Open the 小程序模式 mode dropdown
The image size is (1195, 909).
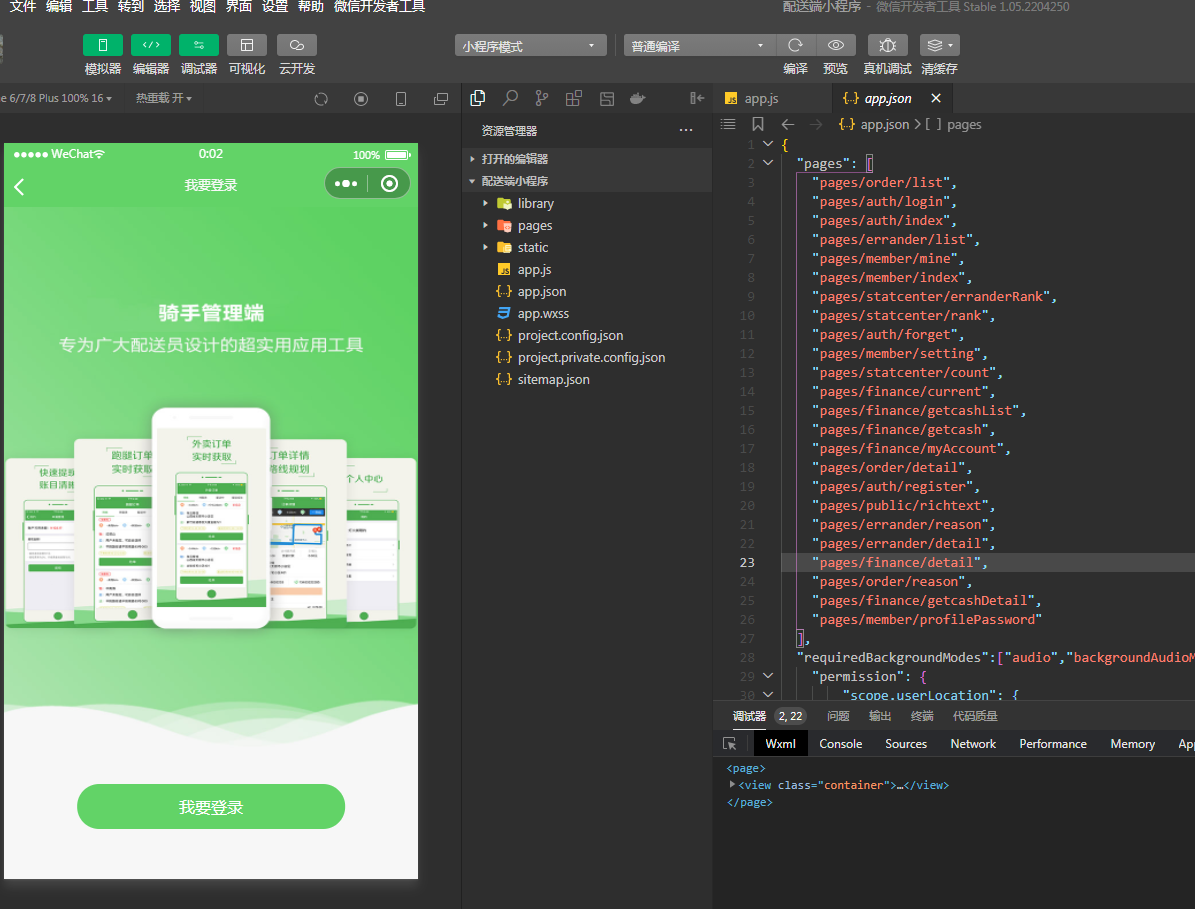tap(530, 45)
